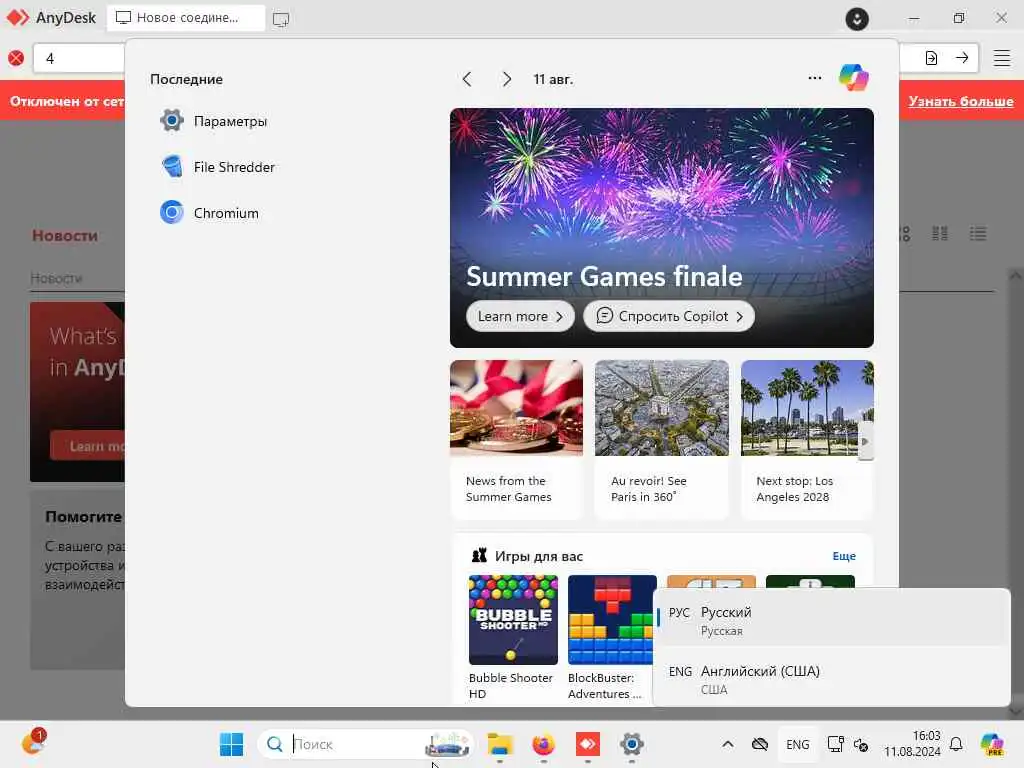Screen dimensions: 1024x768
Task: Open Copilot icon in search panel
Action: click(x=854, y=78)
